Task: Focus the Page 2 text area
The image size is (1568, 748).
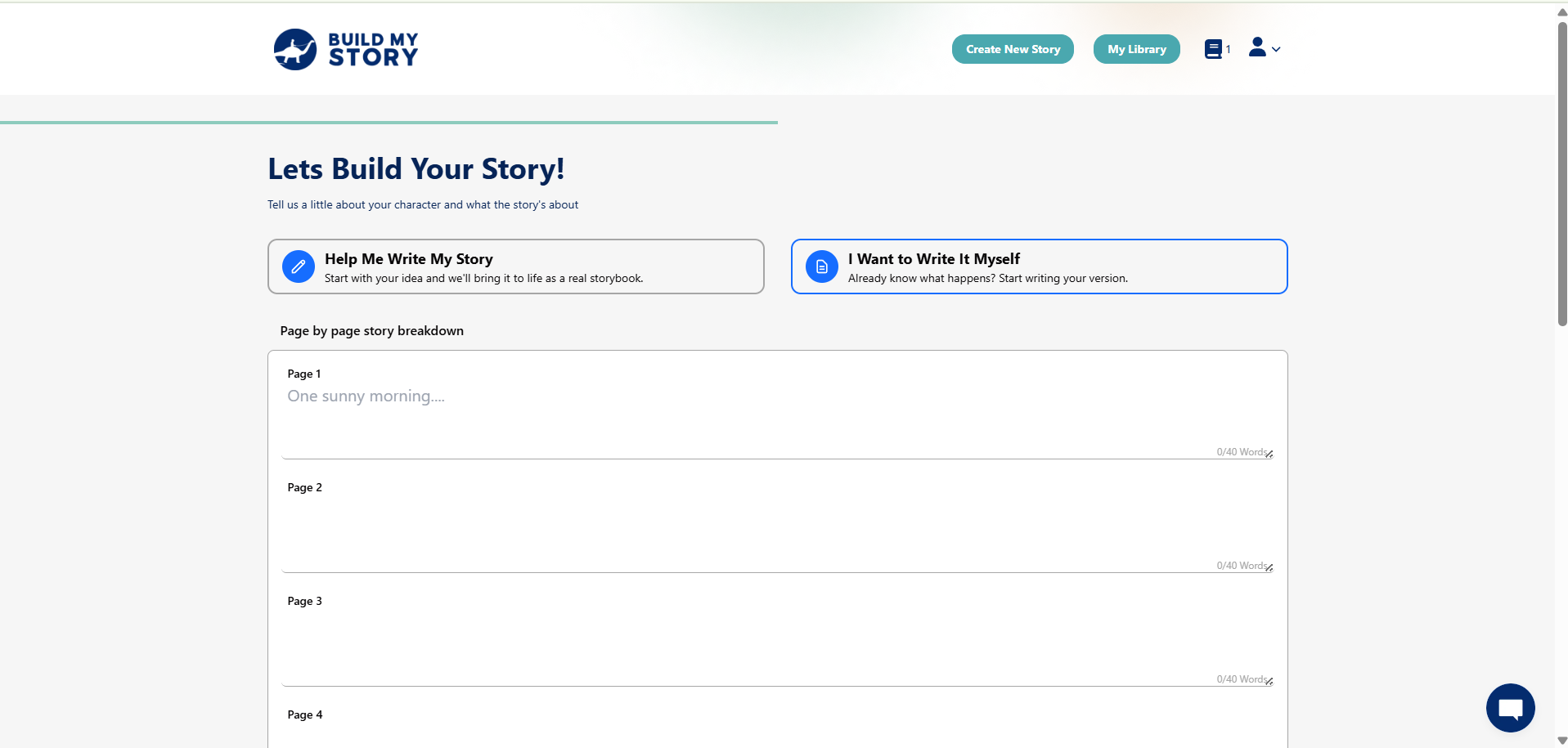Action: coord(777,531)
